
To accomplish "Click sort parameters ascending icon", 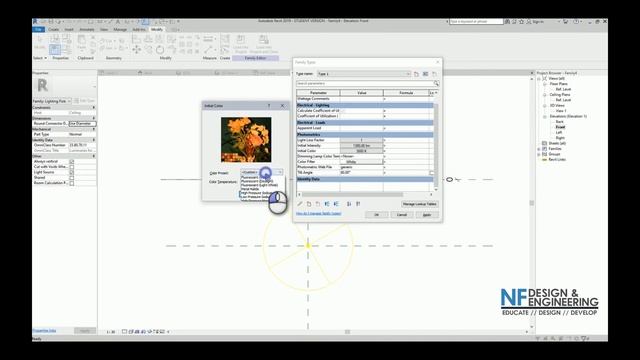I will click(x=349, y=204).
